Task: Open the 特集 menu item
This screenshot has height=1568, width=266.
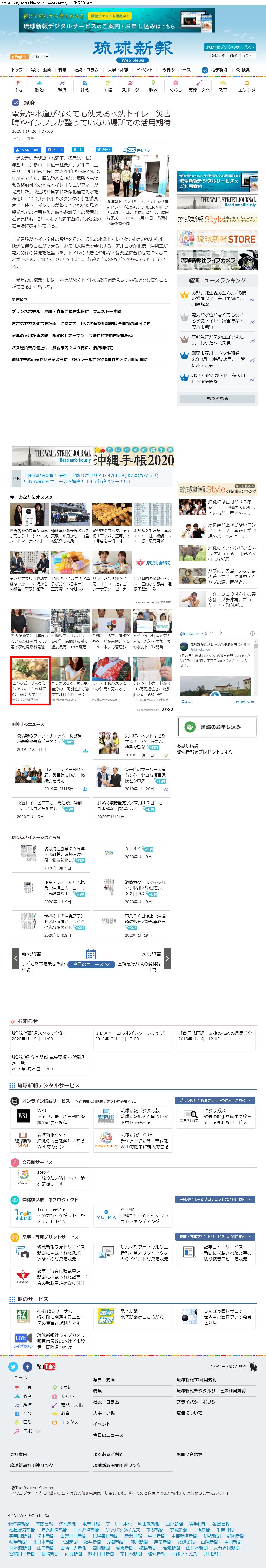Action: coord(63,70)
